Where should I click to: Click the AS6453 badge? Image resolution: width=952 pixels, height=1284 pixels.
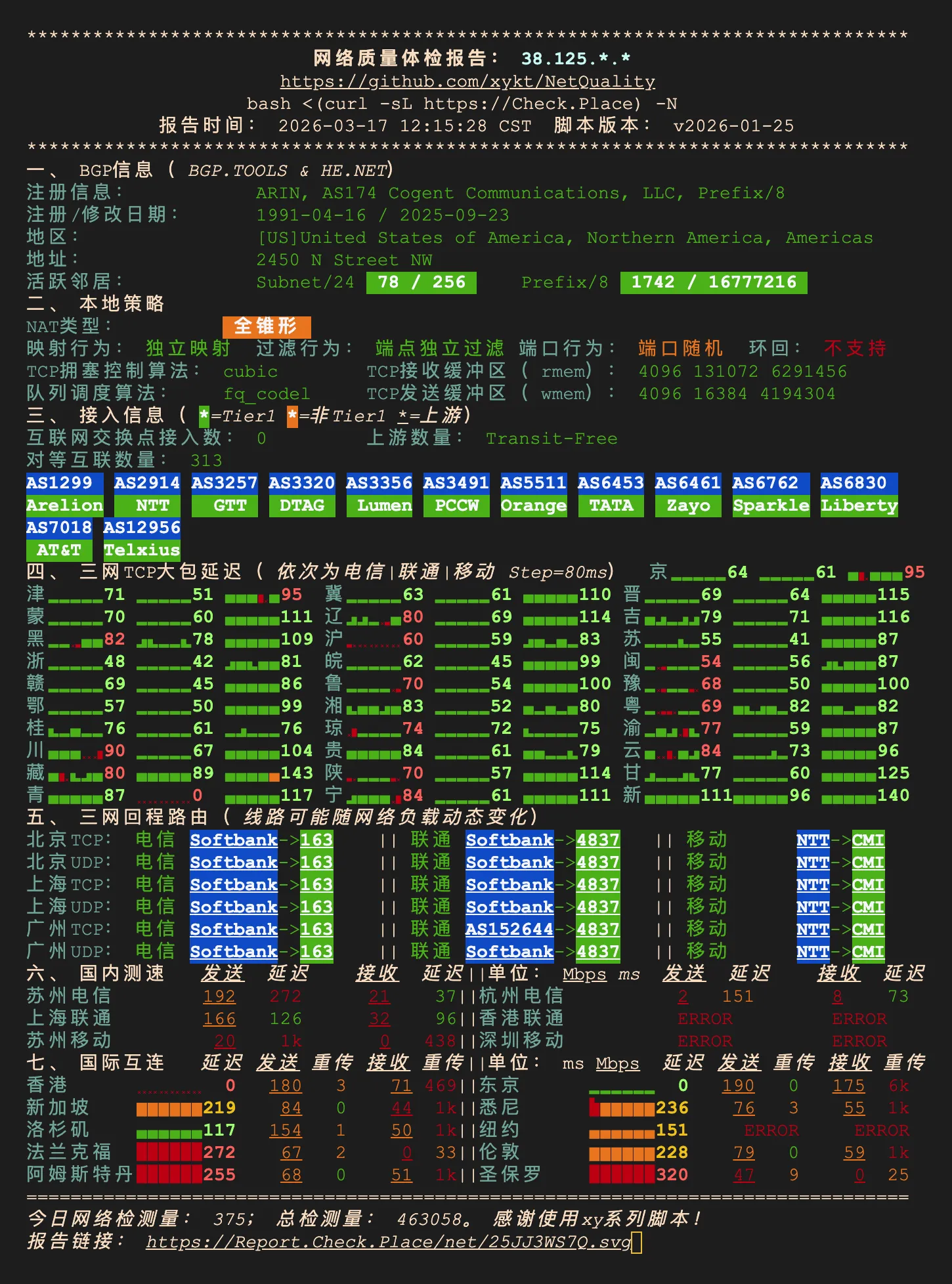pos(611,483)
